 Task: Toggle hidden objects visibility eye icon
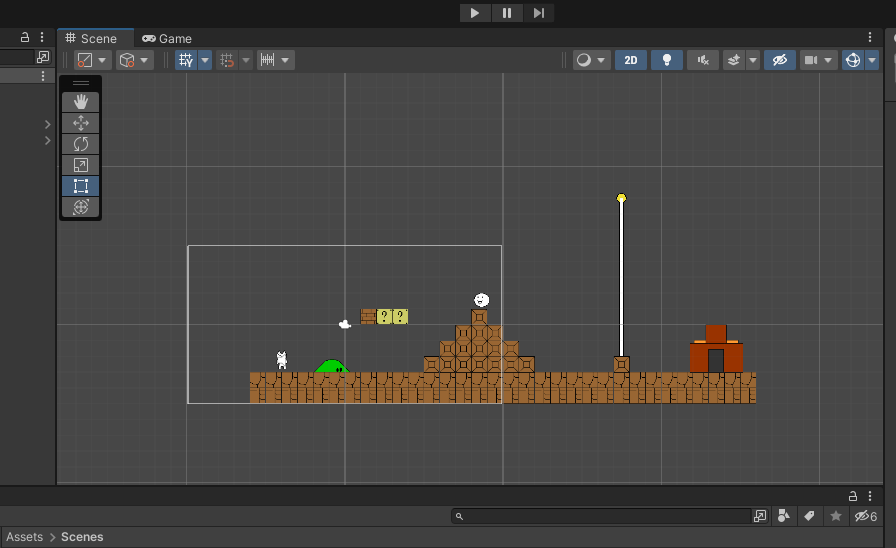coord(780,60)
